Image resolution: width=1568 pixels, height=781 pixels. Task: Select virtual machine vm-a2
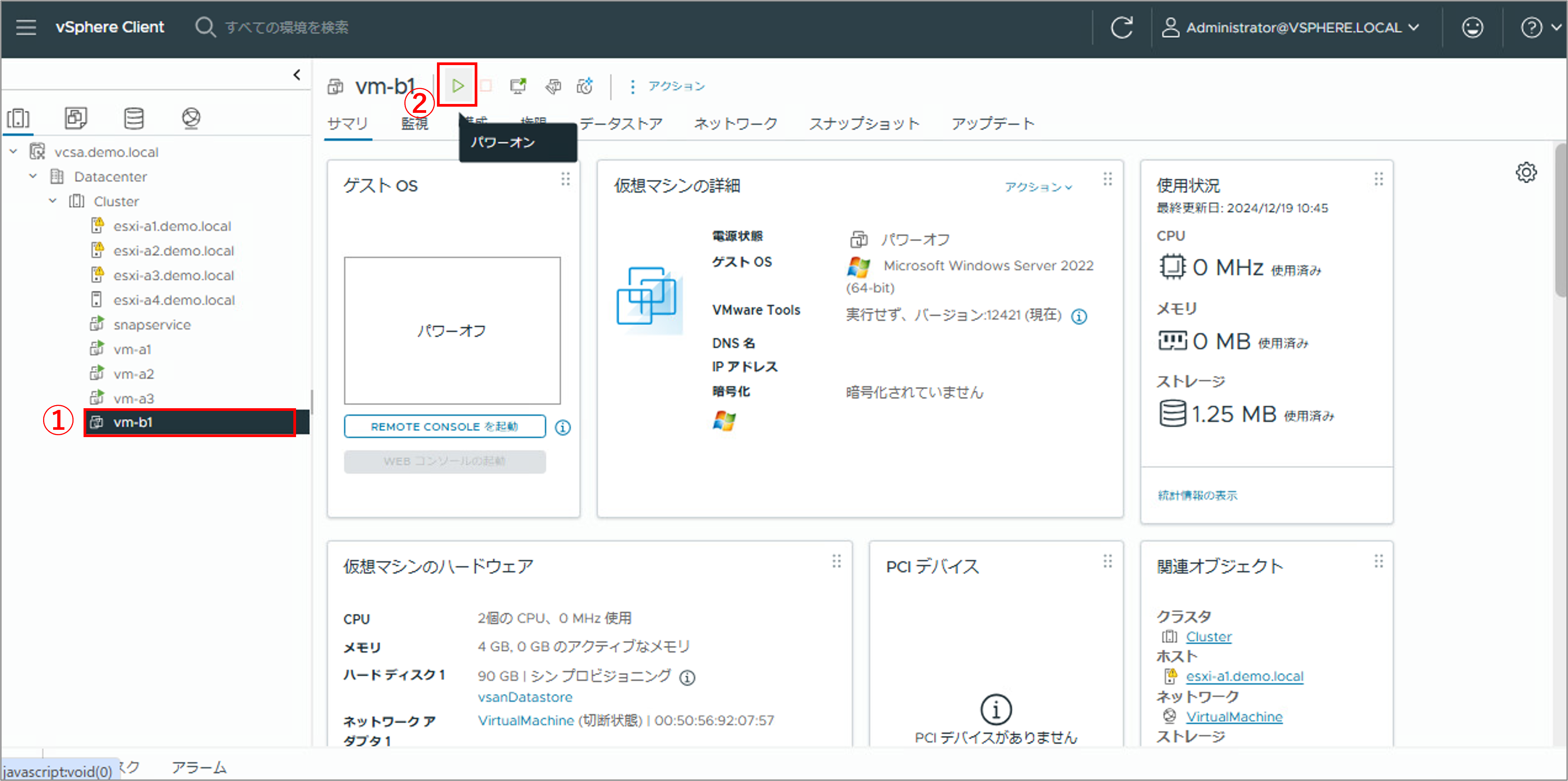click(133, 374)
